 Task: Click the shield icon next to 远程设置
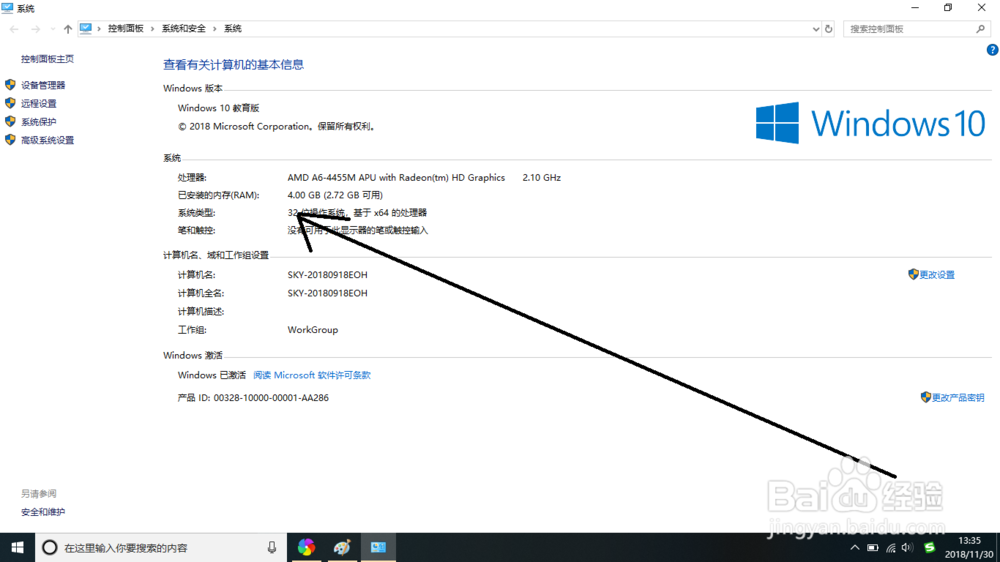tap(10, 103)
